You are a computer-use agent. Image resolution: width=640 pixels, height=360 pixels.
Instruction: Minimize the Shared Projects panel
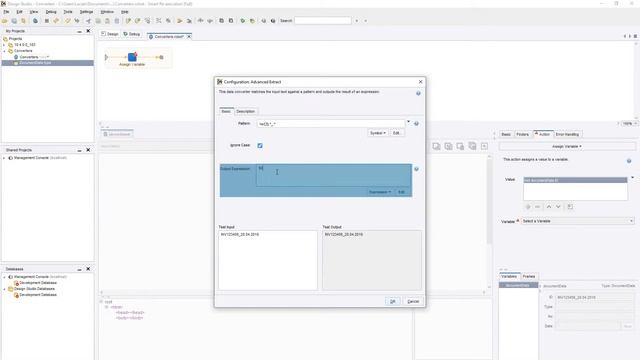(x=79, y=151)
